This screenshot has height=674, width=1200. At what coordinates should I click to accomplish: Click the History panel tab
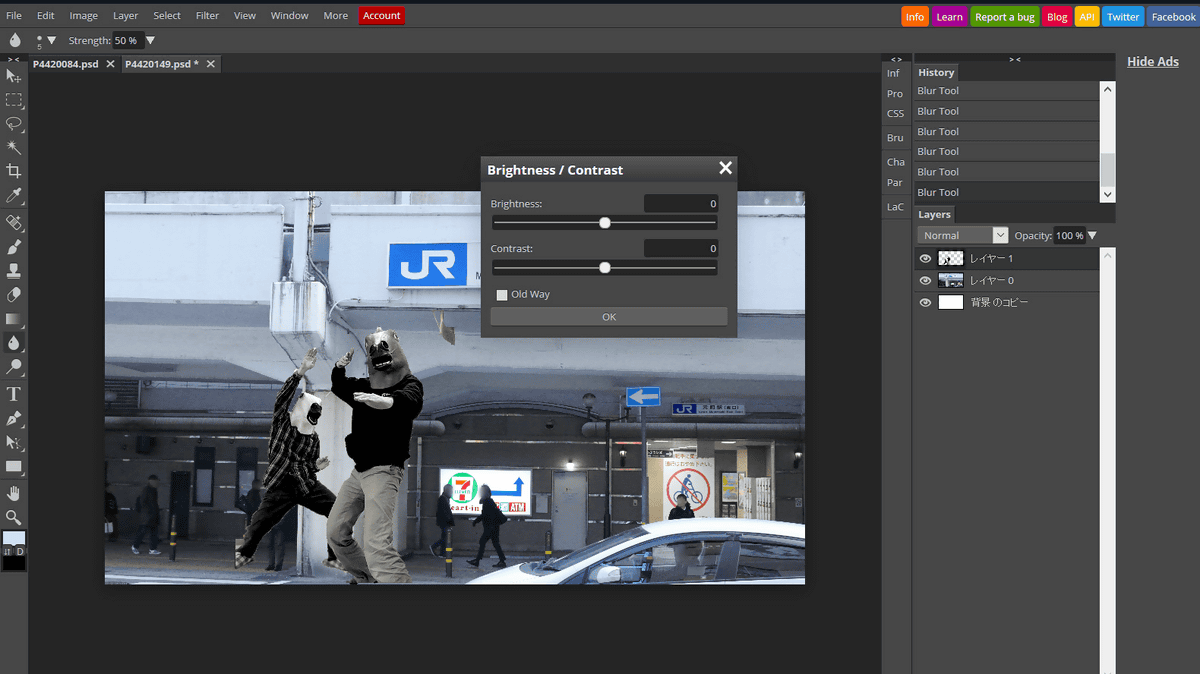936,72
